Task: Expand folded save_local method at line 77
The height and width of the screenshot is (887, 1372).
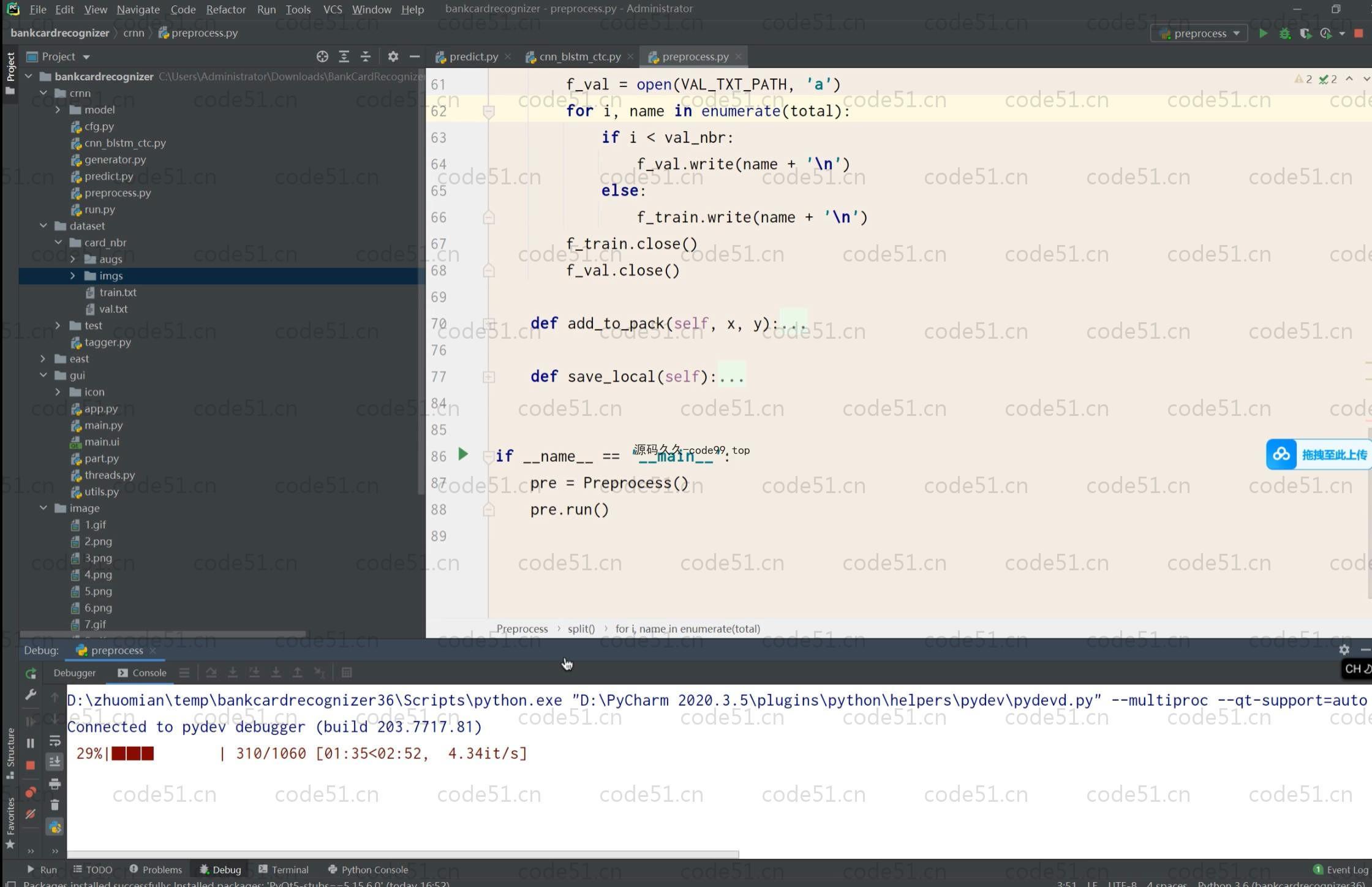Action: coord(489,377)
